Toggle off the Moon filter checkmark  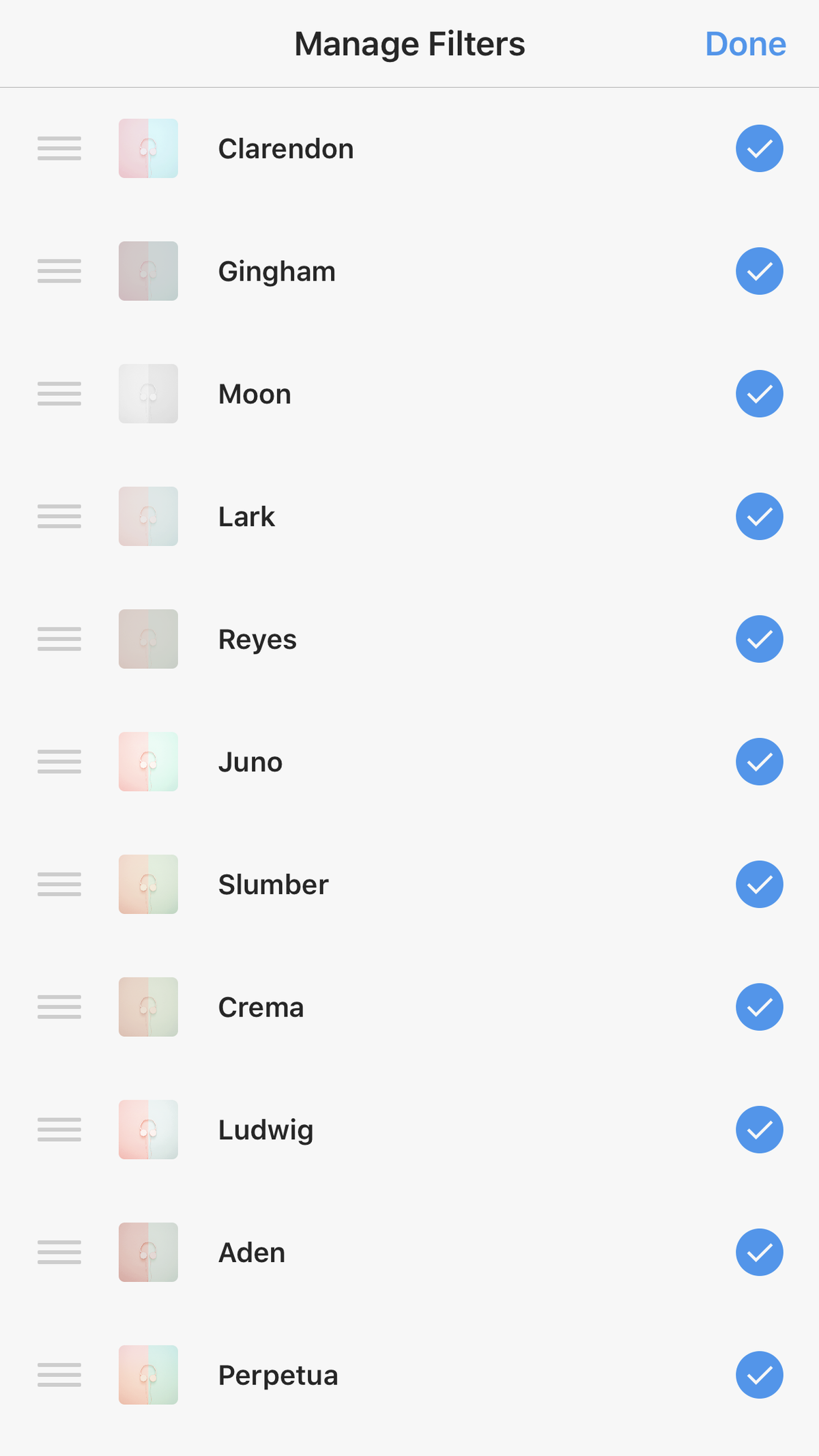coord(759,394)
